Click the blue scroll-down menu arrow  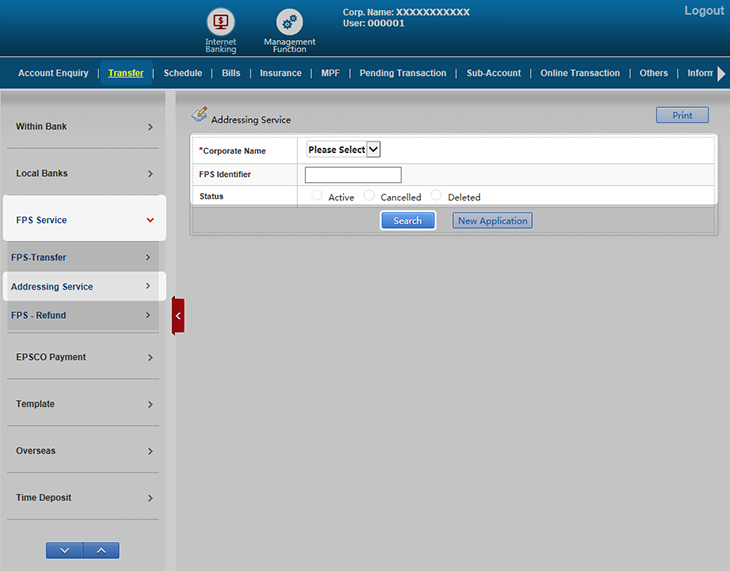coord(65,551)
